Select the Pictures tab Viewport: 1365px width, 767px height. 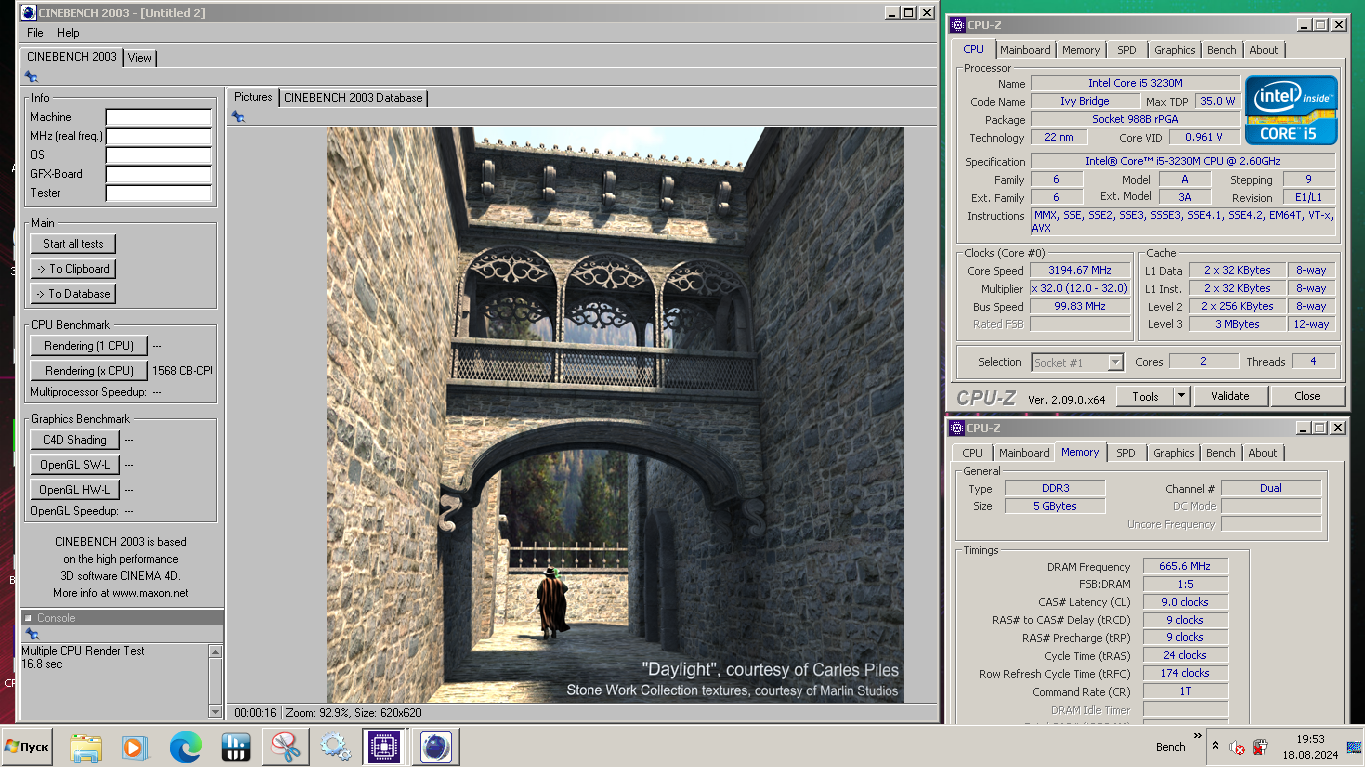coord(253,97)
